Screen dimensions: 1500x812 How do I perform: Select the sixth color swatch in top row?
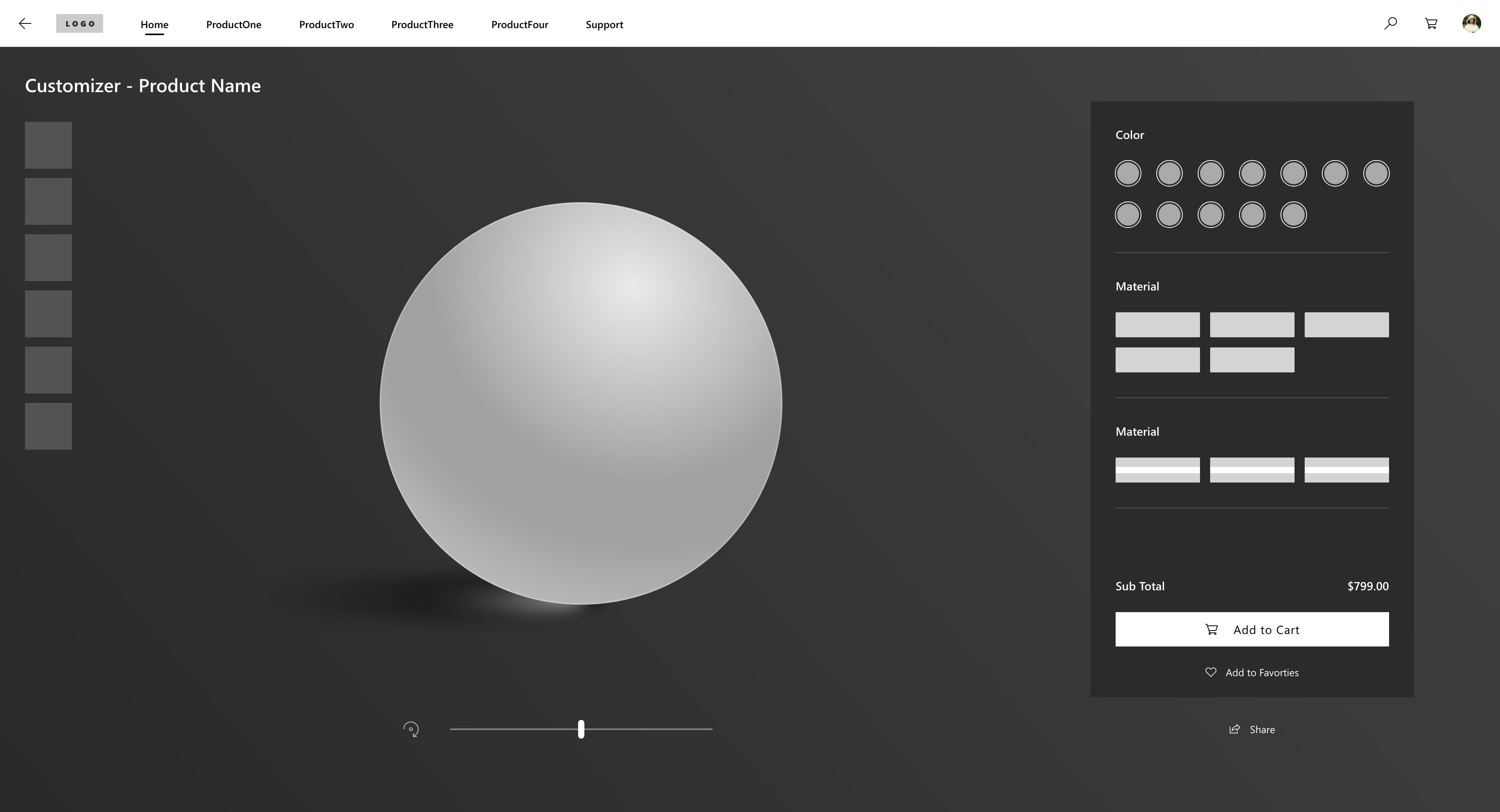tap(1335, 173)
